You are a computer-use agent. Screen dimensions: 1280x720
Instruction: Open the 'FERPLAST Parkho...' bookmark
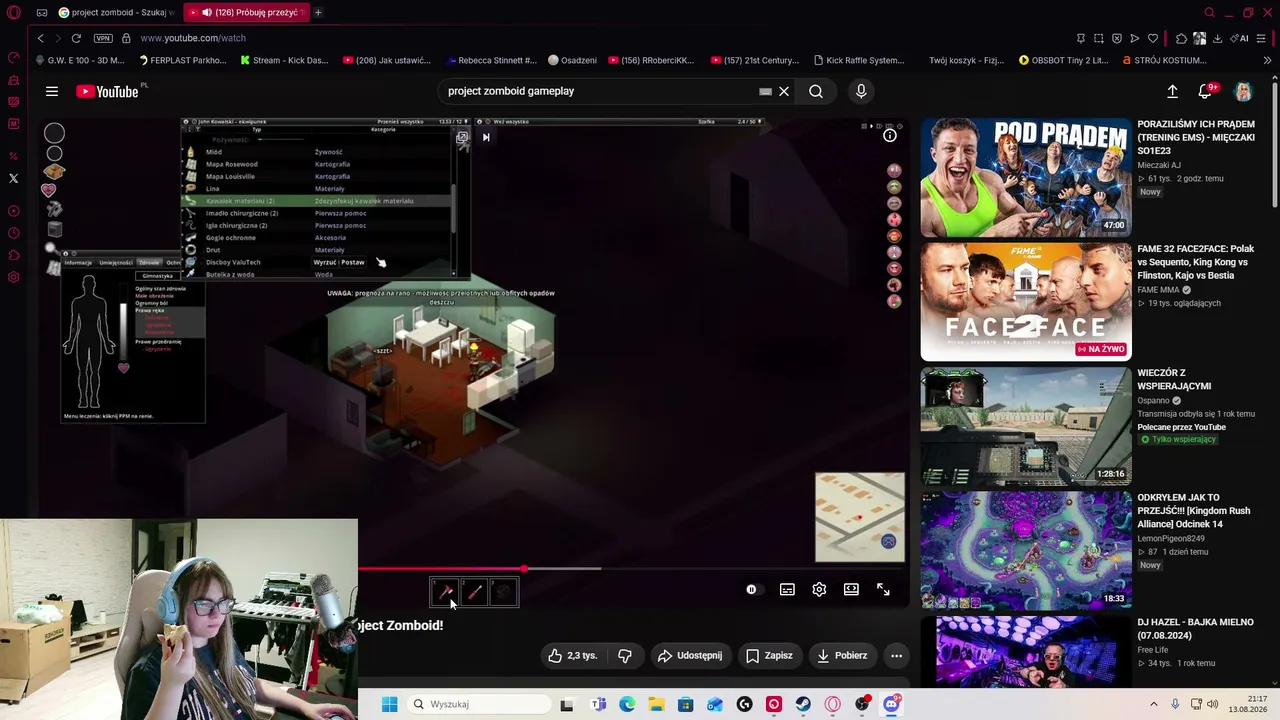point(183,60)
